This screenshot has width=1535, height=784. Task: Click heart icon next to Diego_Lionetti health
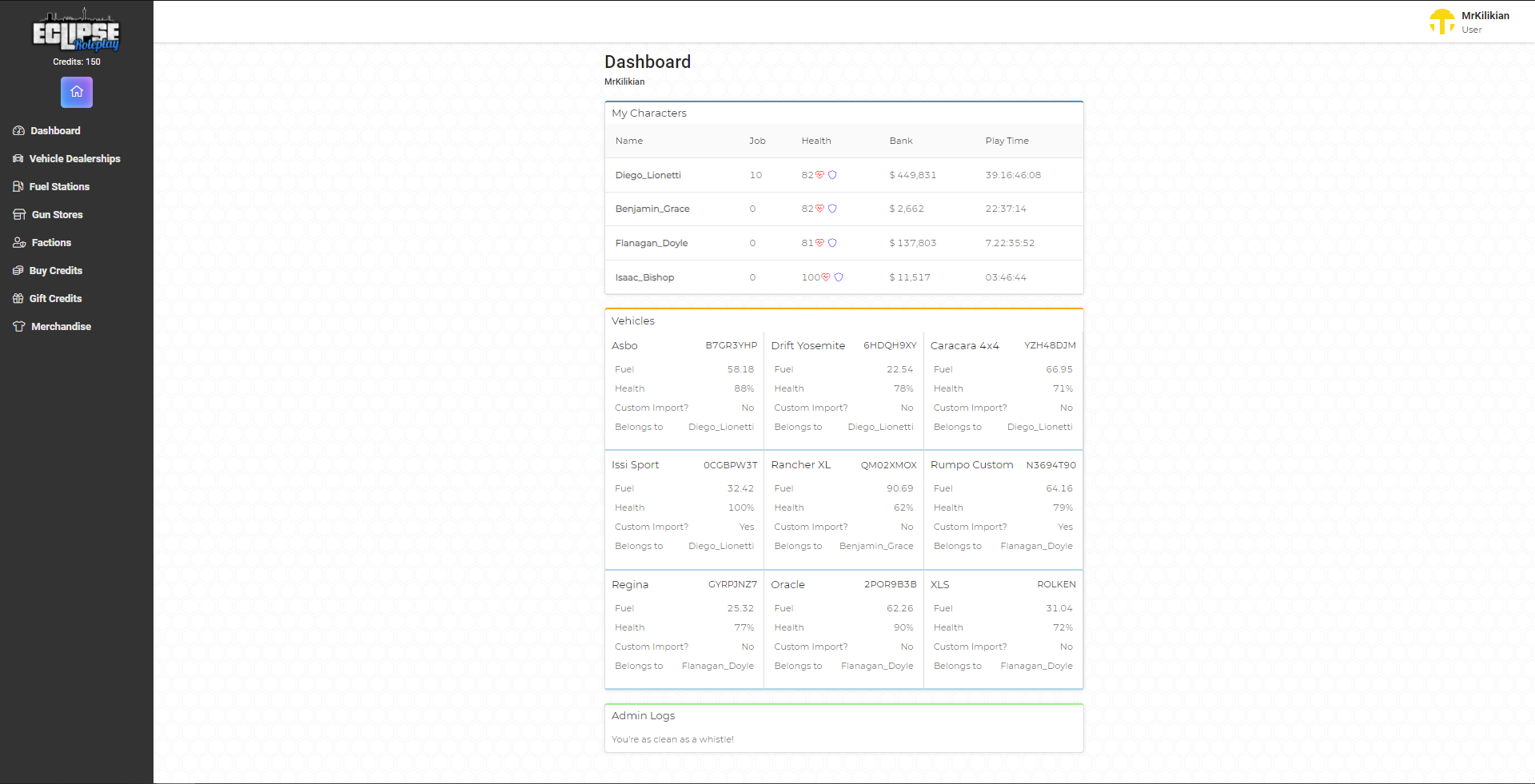click(x=819, y=175)
